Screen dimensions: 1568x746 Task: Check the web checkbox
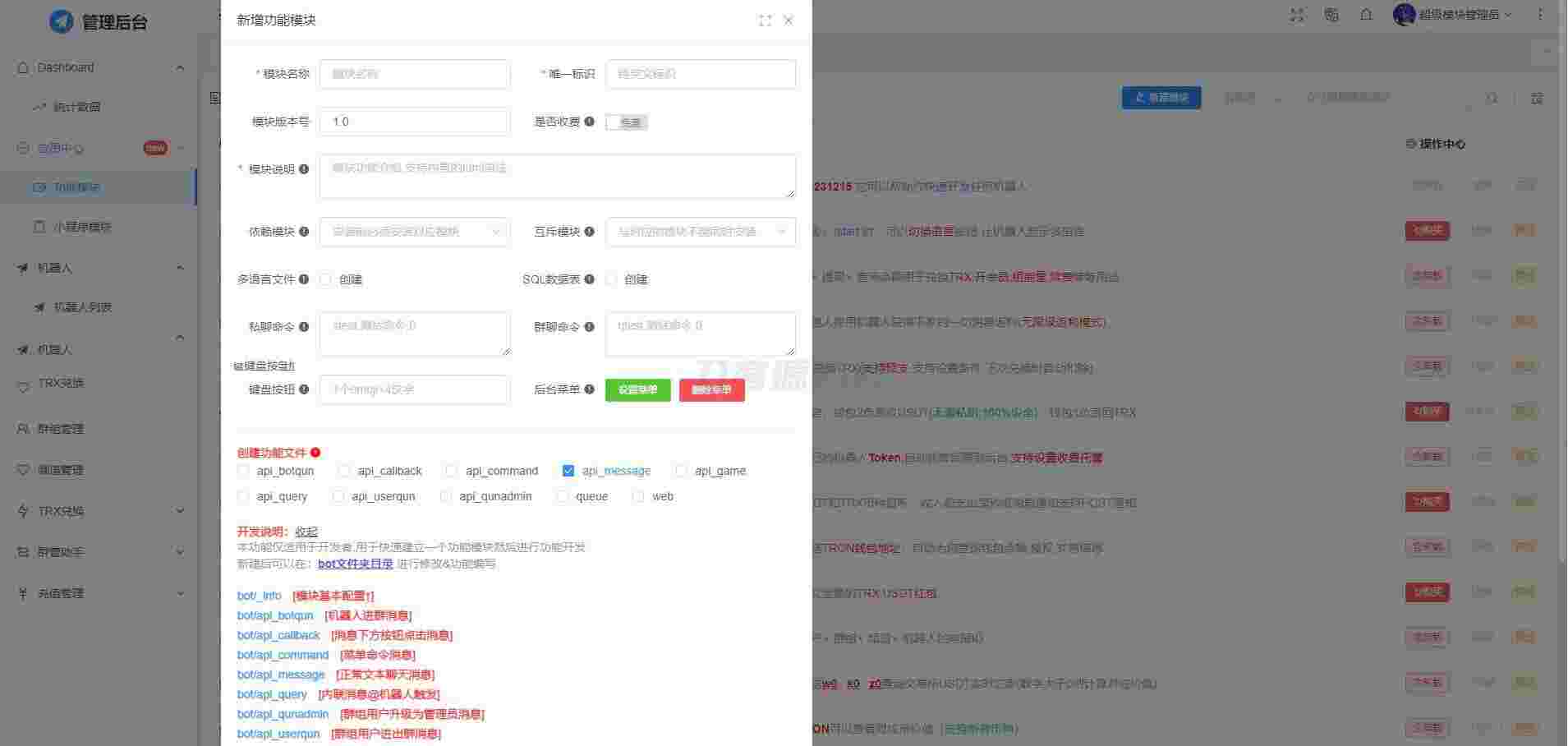point(638,496)
